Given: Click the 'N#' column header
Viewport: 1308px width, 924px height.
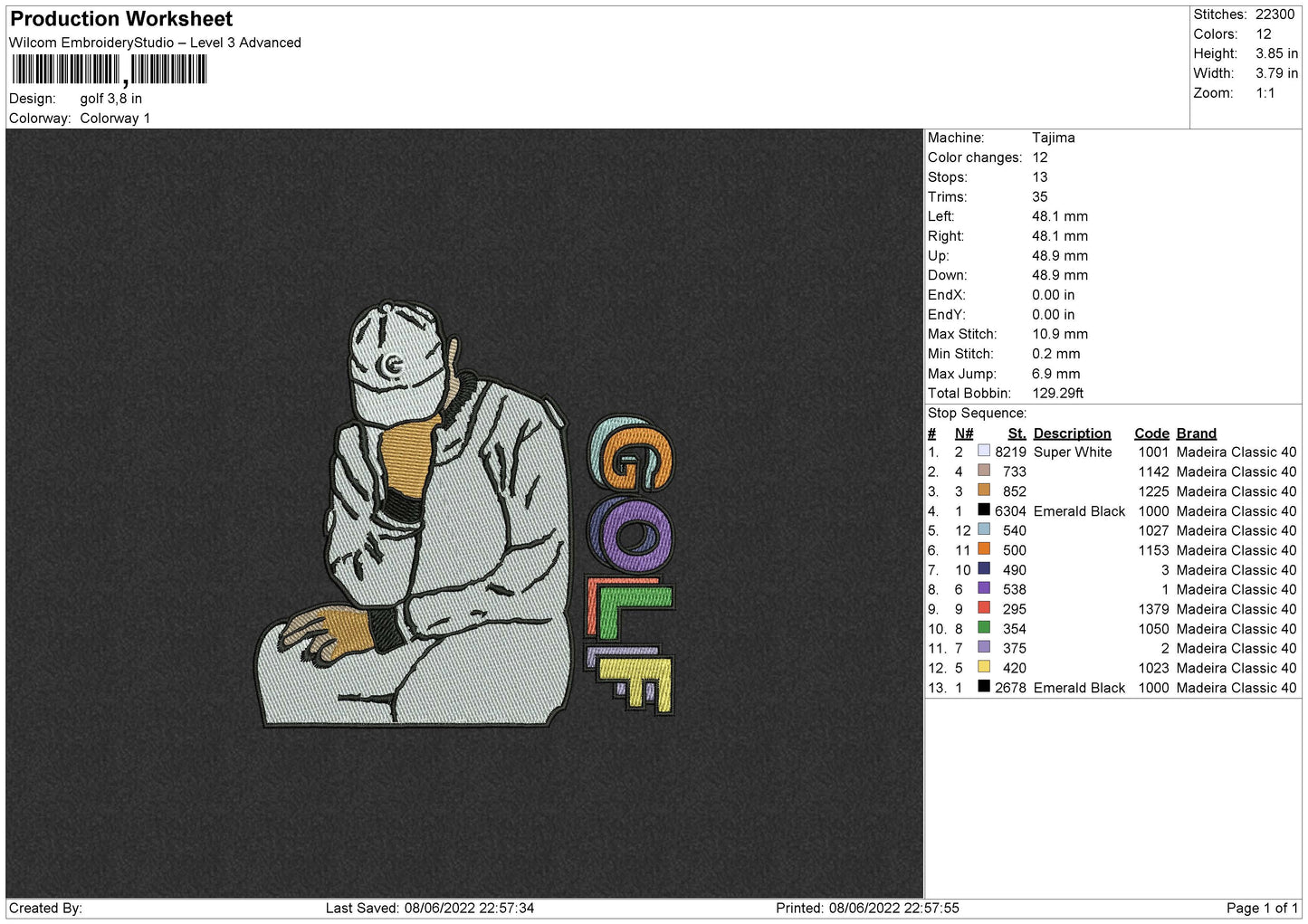Looking at the screenshot, I should point(964,433).
